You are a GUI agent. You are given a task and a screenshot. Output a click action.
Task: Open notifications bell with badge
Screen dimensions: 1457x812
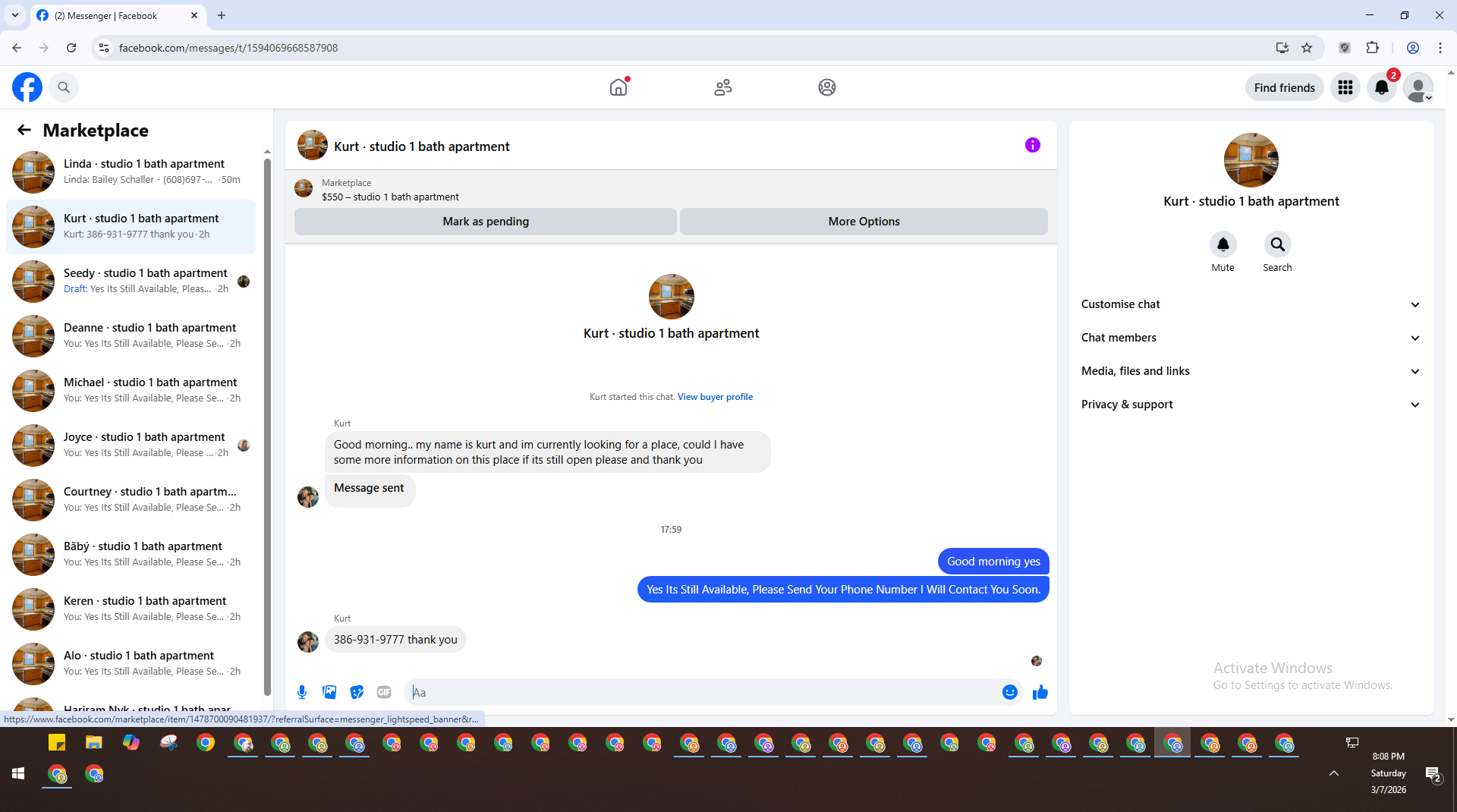click(1382, 87)
